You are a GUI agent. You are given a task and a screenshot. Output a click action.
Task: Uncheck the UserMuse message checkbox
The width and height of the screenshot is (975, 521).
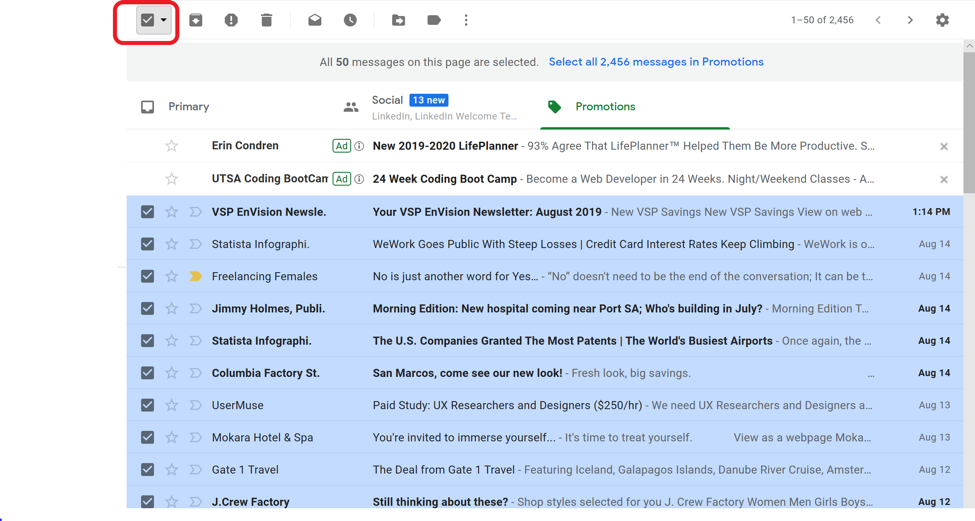tap(148, 405)
